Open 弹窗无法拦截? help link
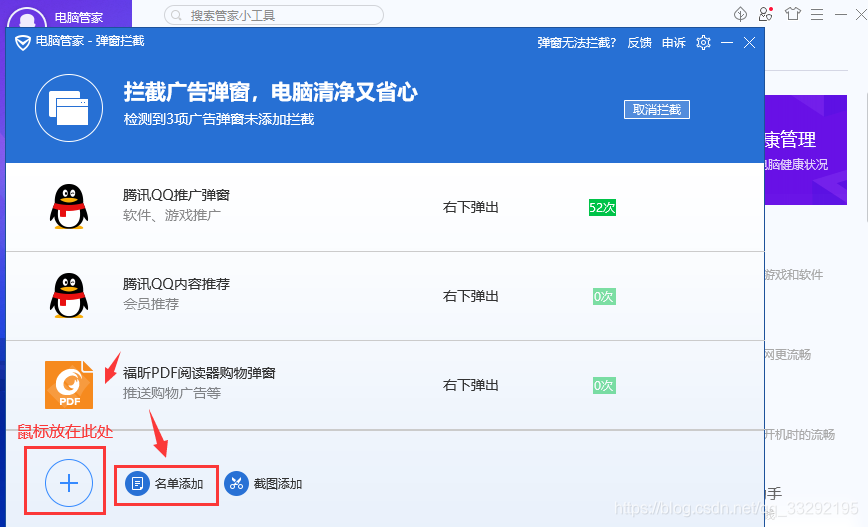 pyautogui.click(x=576, y=43)
